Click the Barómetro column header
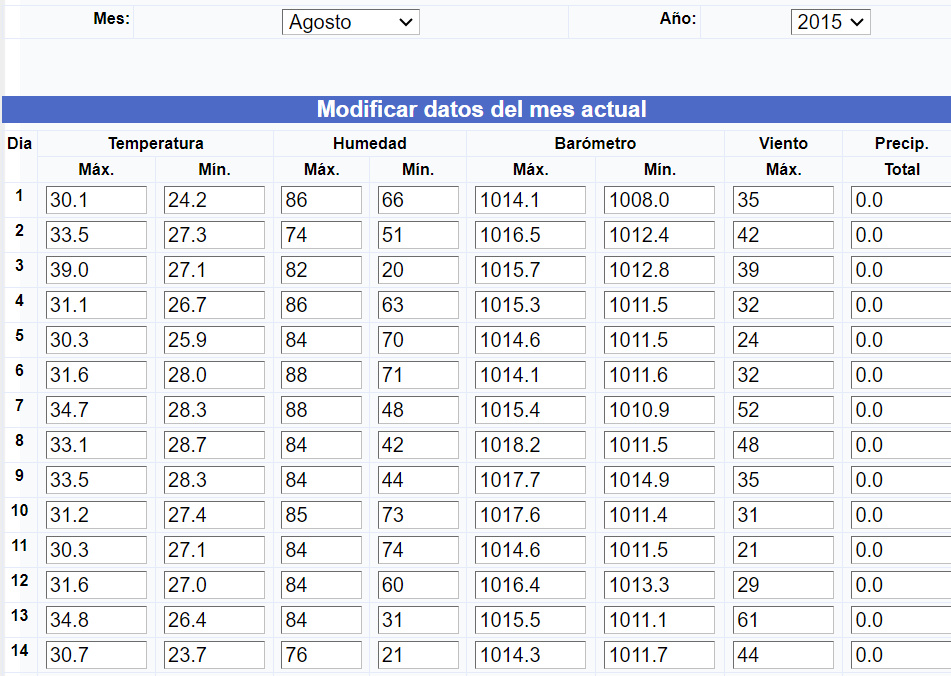951x676 pixels. point(595,144)
